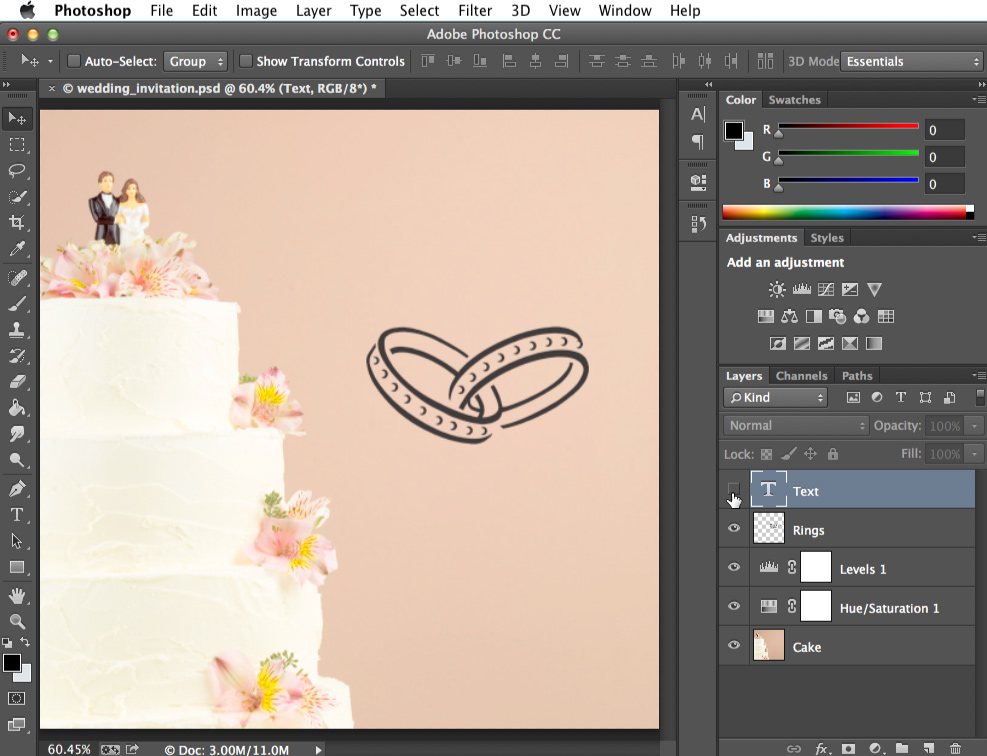This screenshot has height=756, width=987.
Task: Switch to the Channels tab
Action: [x=801, y=375]
